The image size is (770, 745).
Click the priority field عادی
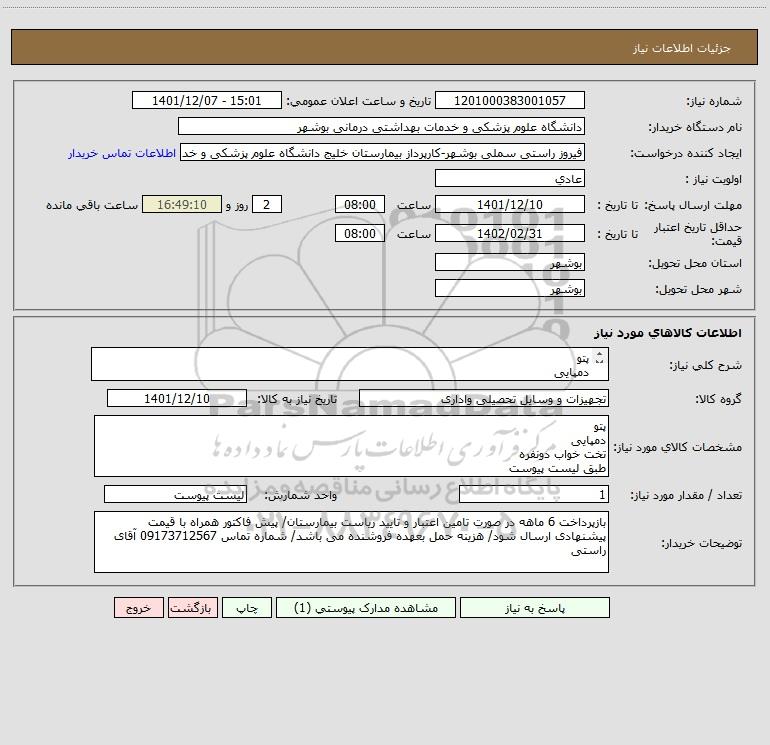point(510,178)
